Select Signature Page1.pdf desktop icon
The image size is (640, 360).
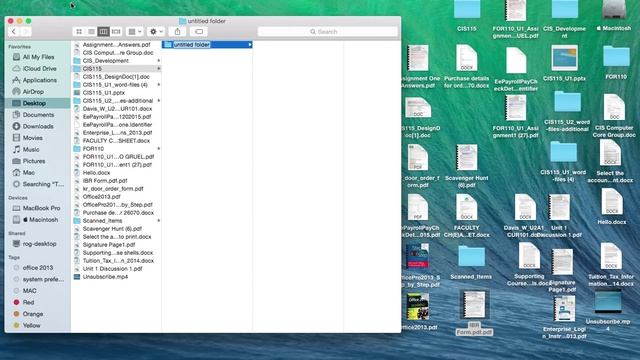(562, 262)
